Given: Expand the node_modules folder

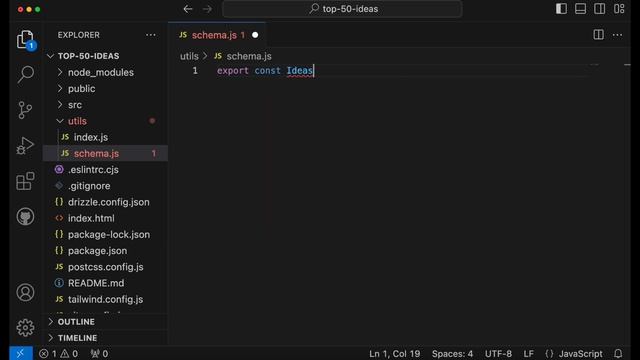Looking at the screenshot, I should click(x=60, y=72).
